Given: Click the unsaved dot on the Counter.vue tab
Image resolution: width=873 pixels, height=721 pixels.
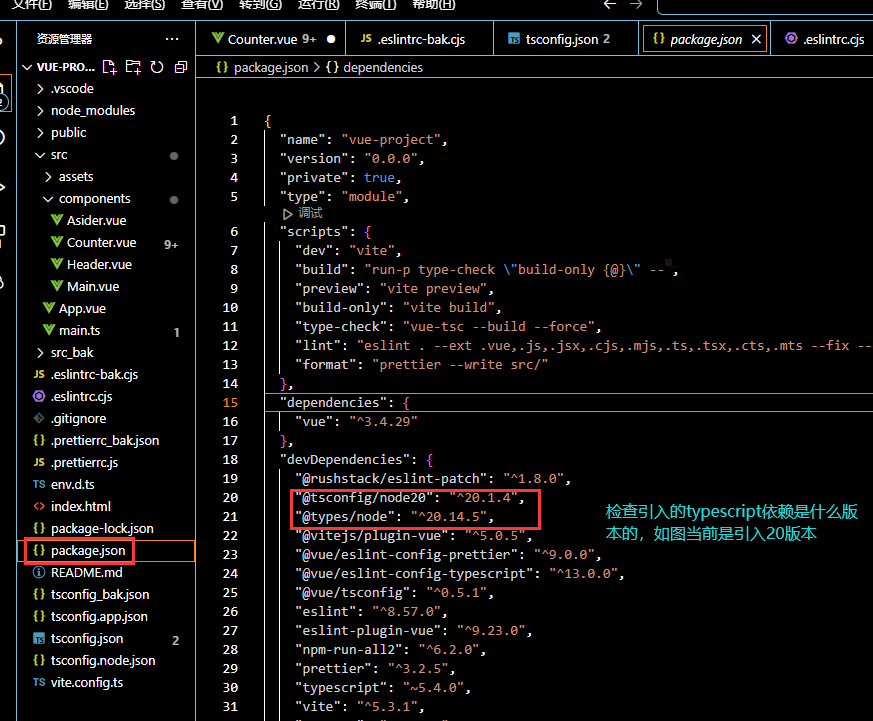Looking at the screenshot, I should click(331, 39).
